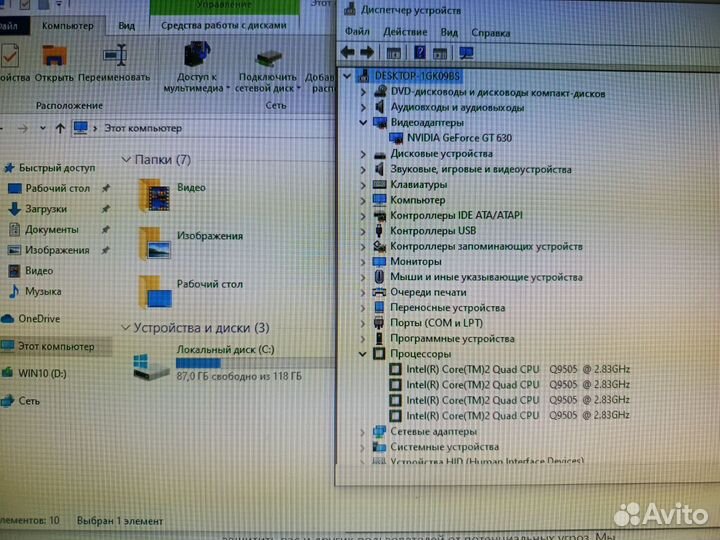The height and width of the screenshot is (540, 720).
Task: Open Загрузки in Explorer sidebar
Action: tap(46, 209)
